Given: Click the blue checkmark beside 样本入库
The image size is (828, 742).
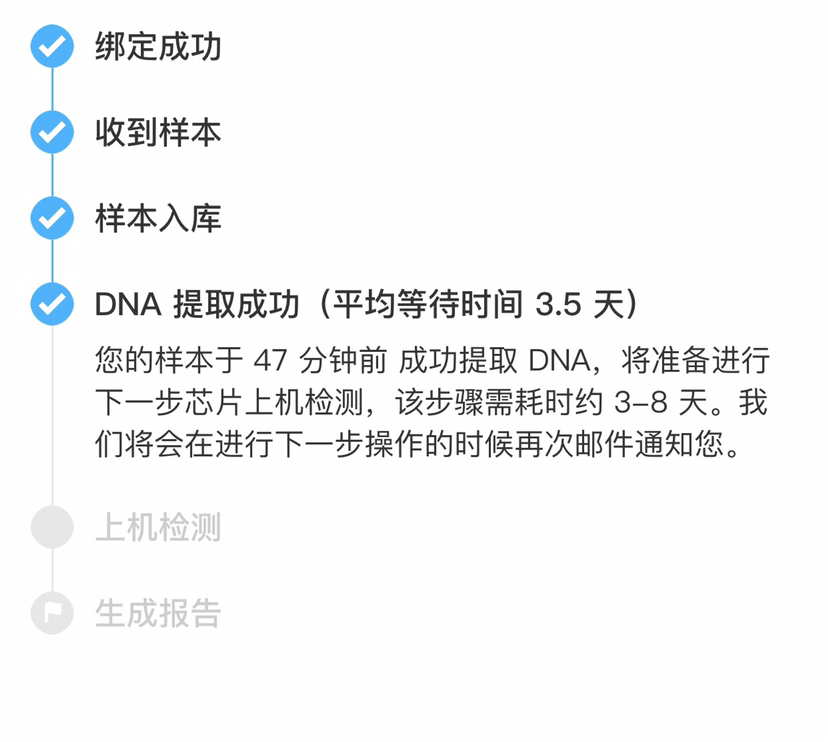Looking at the screenshot, I should point(52,218).
